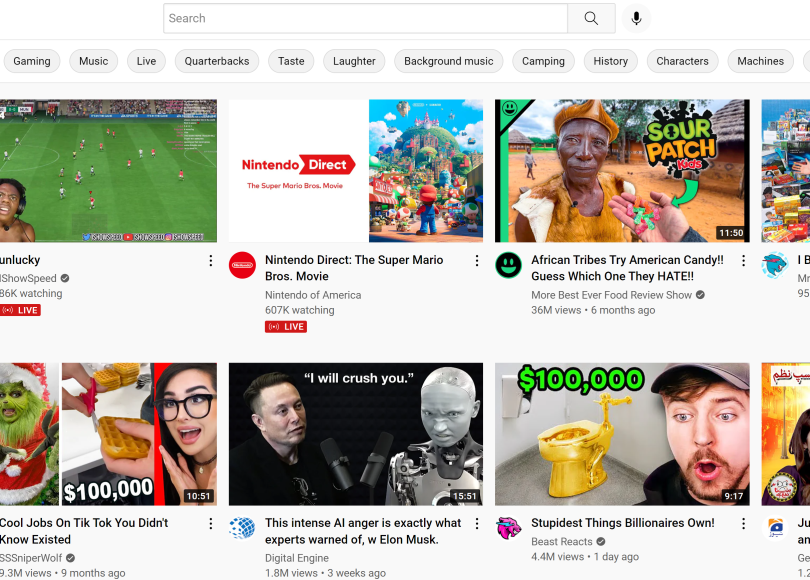Visit the Digital Engine channel name link

click(x=298, y=557)
